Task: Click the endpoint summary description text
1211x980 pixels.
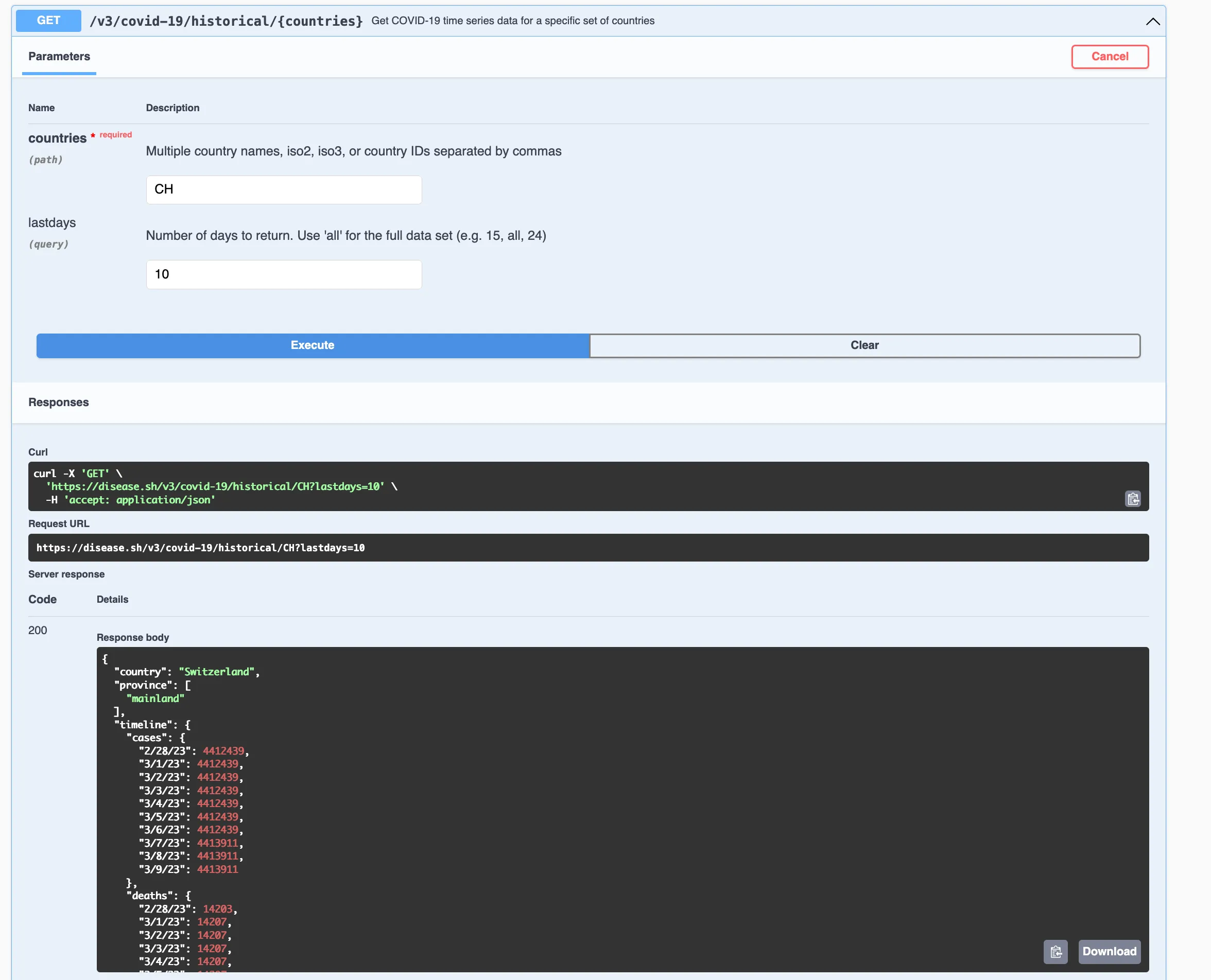Action: [513, 21]
